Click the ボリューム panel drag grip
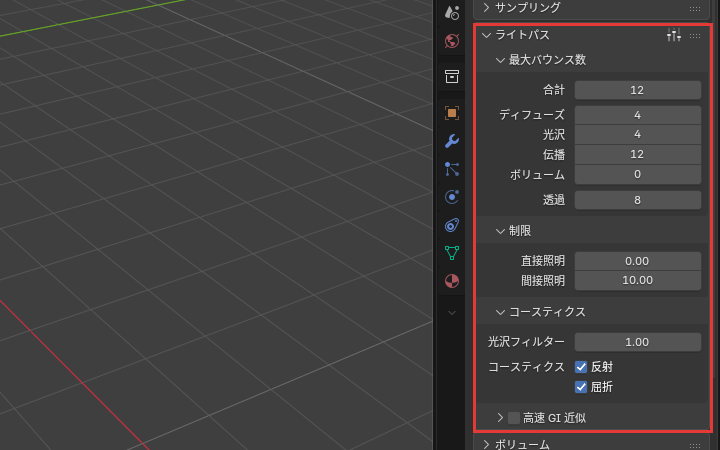Viewport: 720px width, 450px height. click(x=695, y=444)
